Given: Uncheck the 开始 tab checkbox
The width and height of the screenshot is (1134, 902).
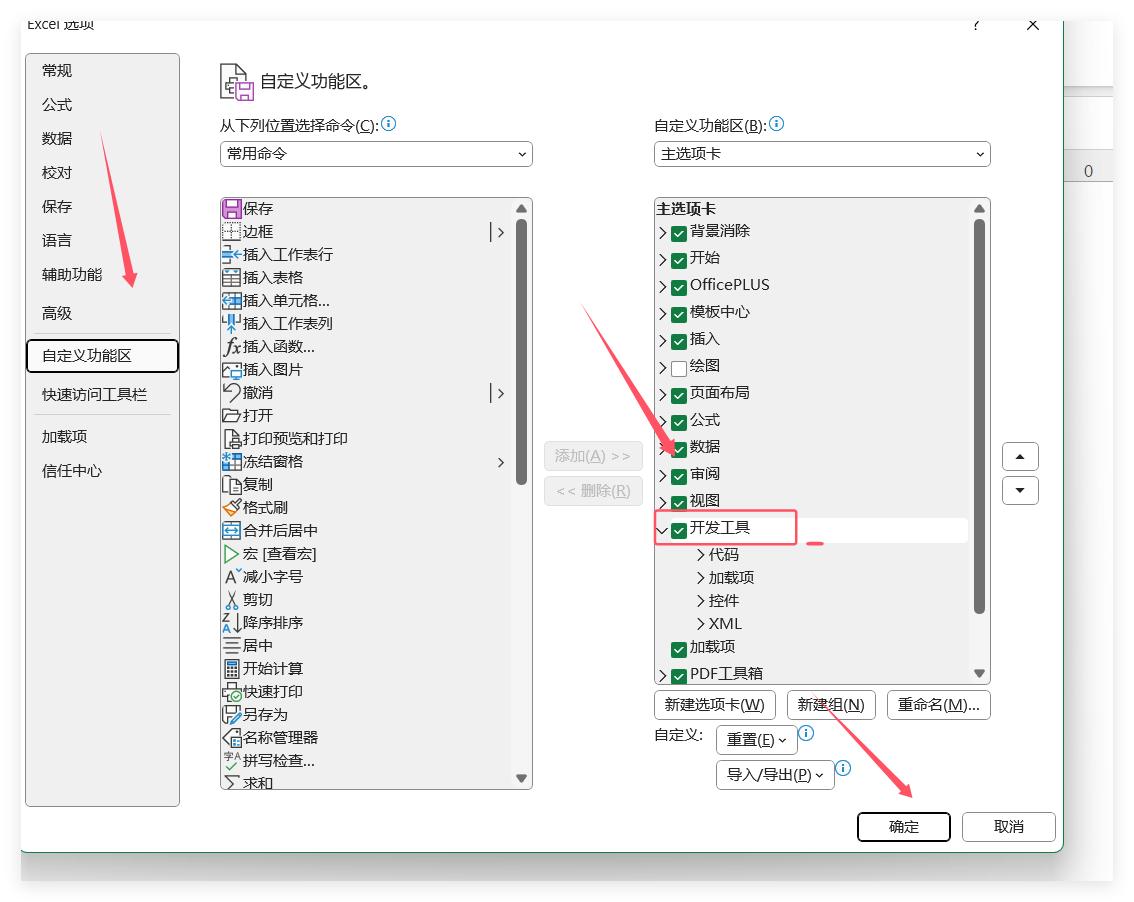Looking at the screenshot, I should point(678,260).
